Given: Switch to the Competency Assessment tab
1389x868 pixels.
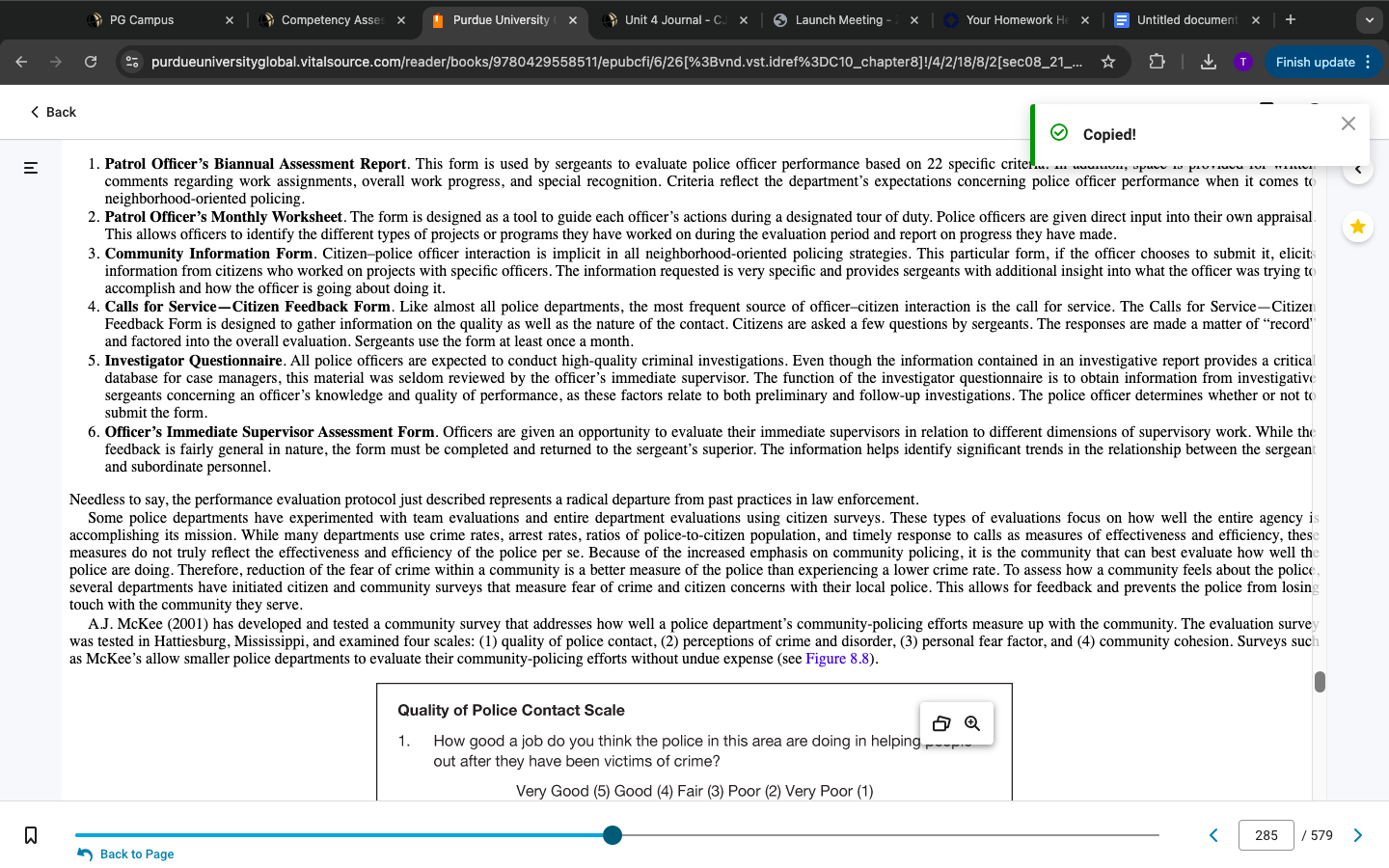Looking at the screenshot, I should pos(333,20).
